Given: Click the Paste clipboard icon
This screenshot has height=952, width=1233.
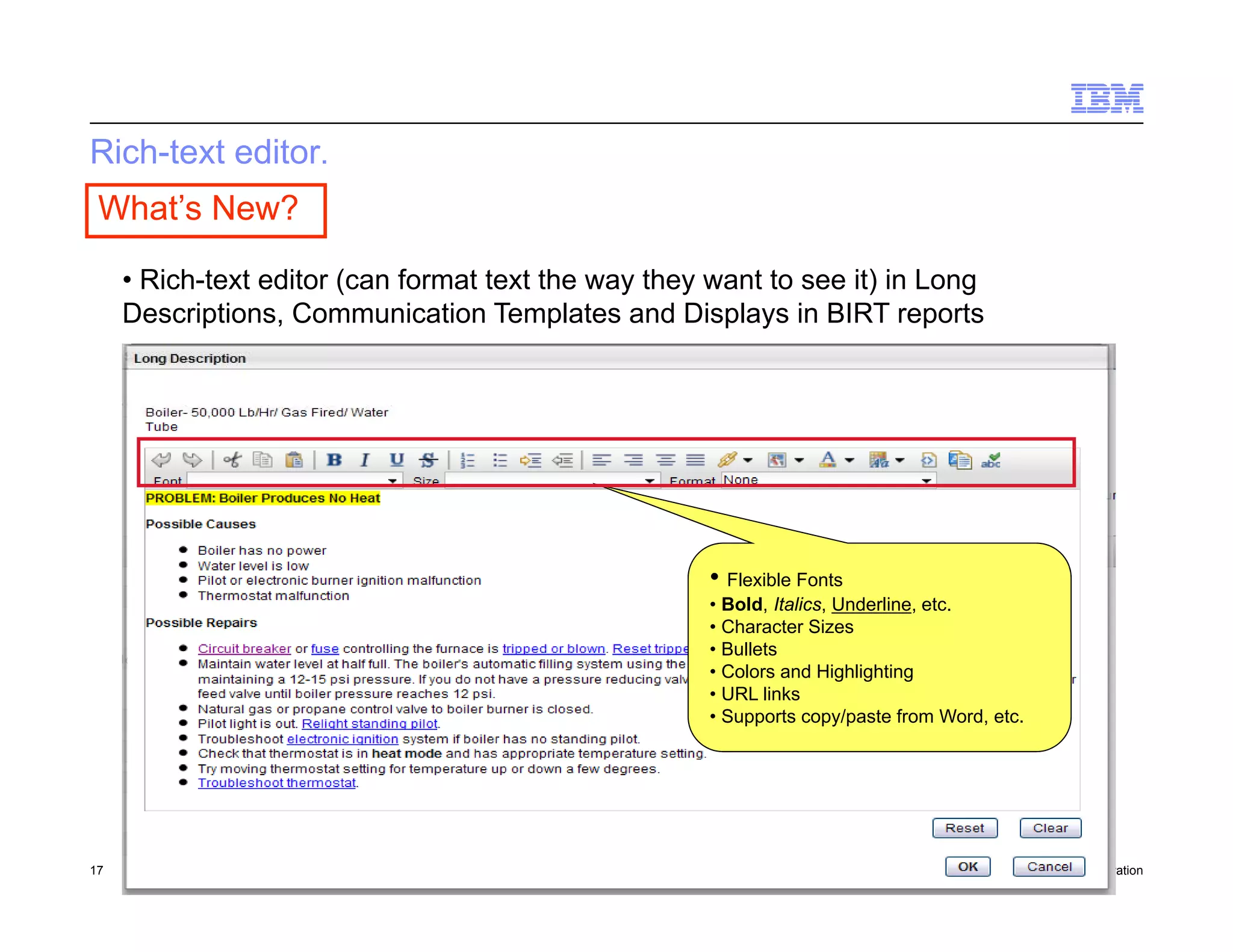Looking at the screenshot, I should (294, 460).
